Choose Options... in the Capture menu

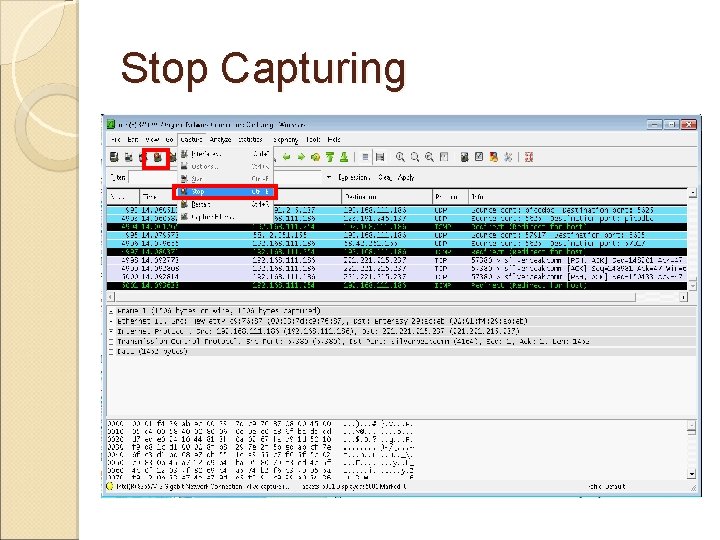(x=225, y=166)
